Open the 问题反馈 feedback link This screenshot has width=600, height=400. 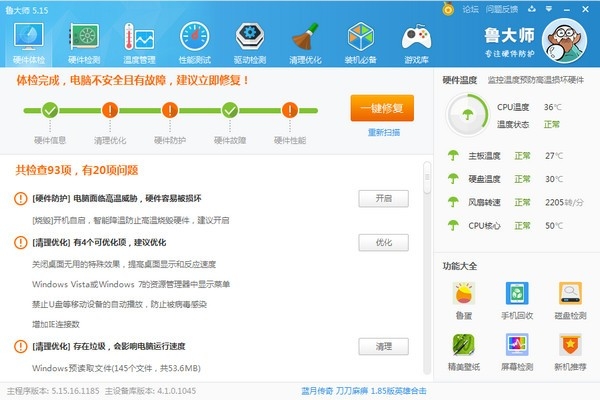502,10
